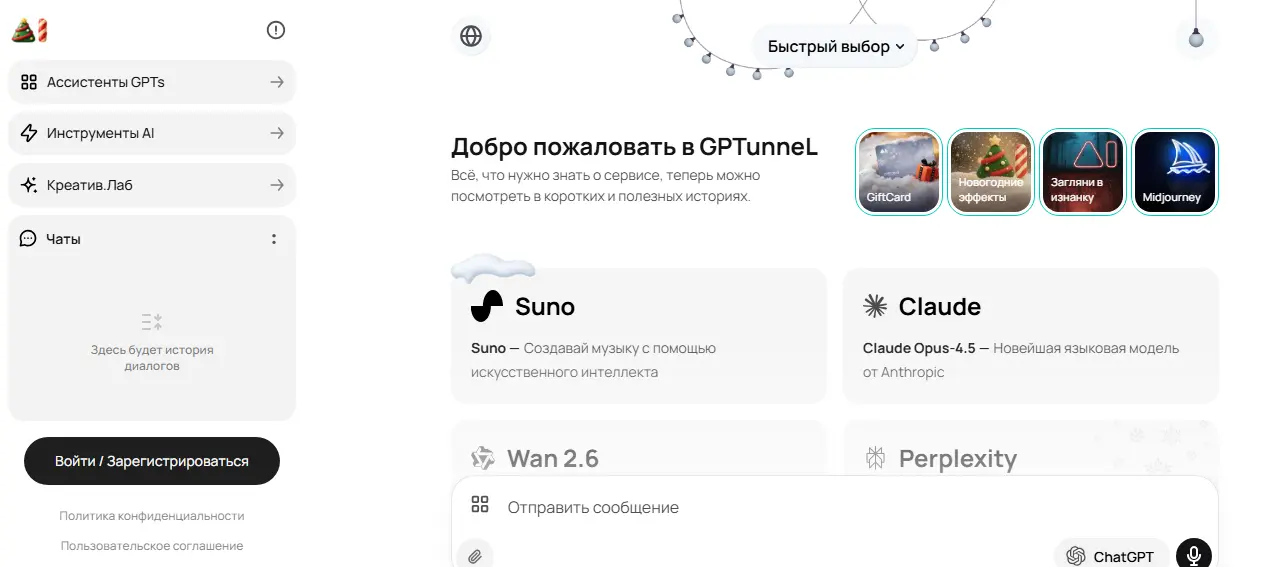Open the three-dot menu next to Чаты

click(x=274, y=239)
